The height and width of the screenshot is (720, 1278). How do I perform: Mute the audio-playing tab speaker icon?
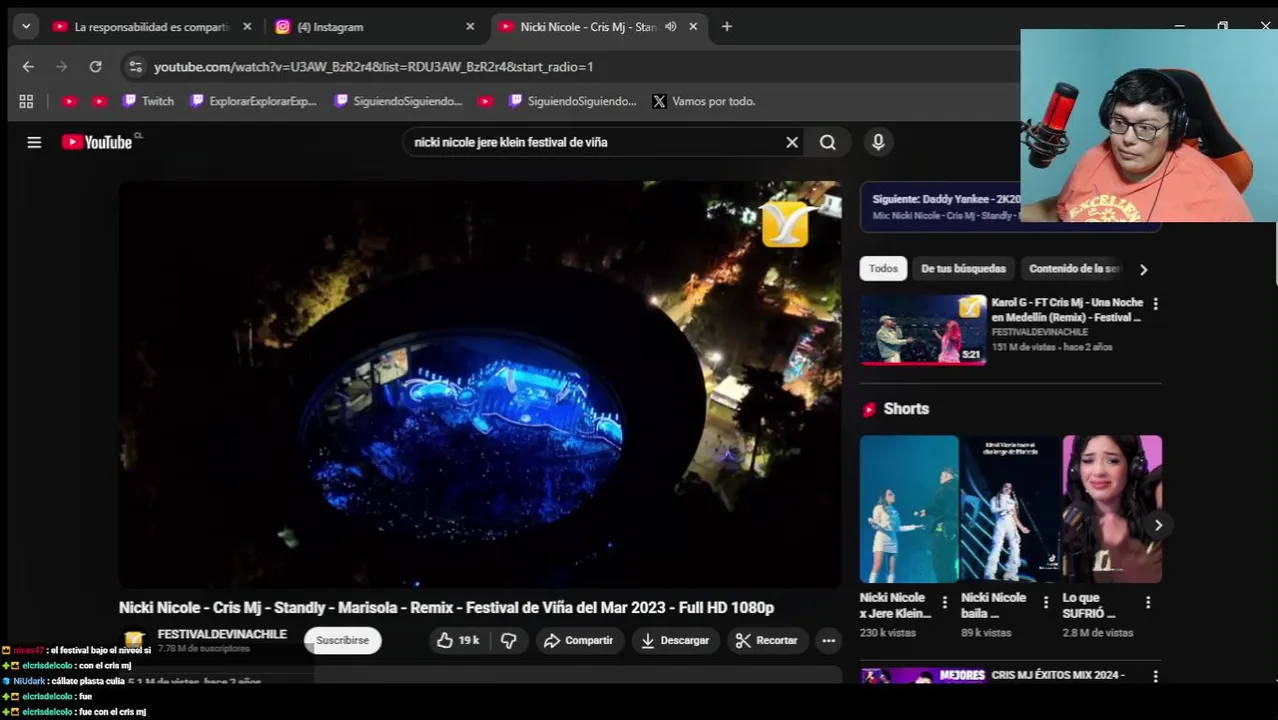[671, 27]
